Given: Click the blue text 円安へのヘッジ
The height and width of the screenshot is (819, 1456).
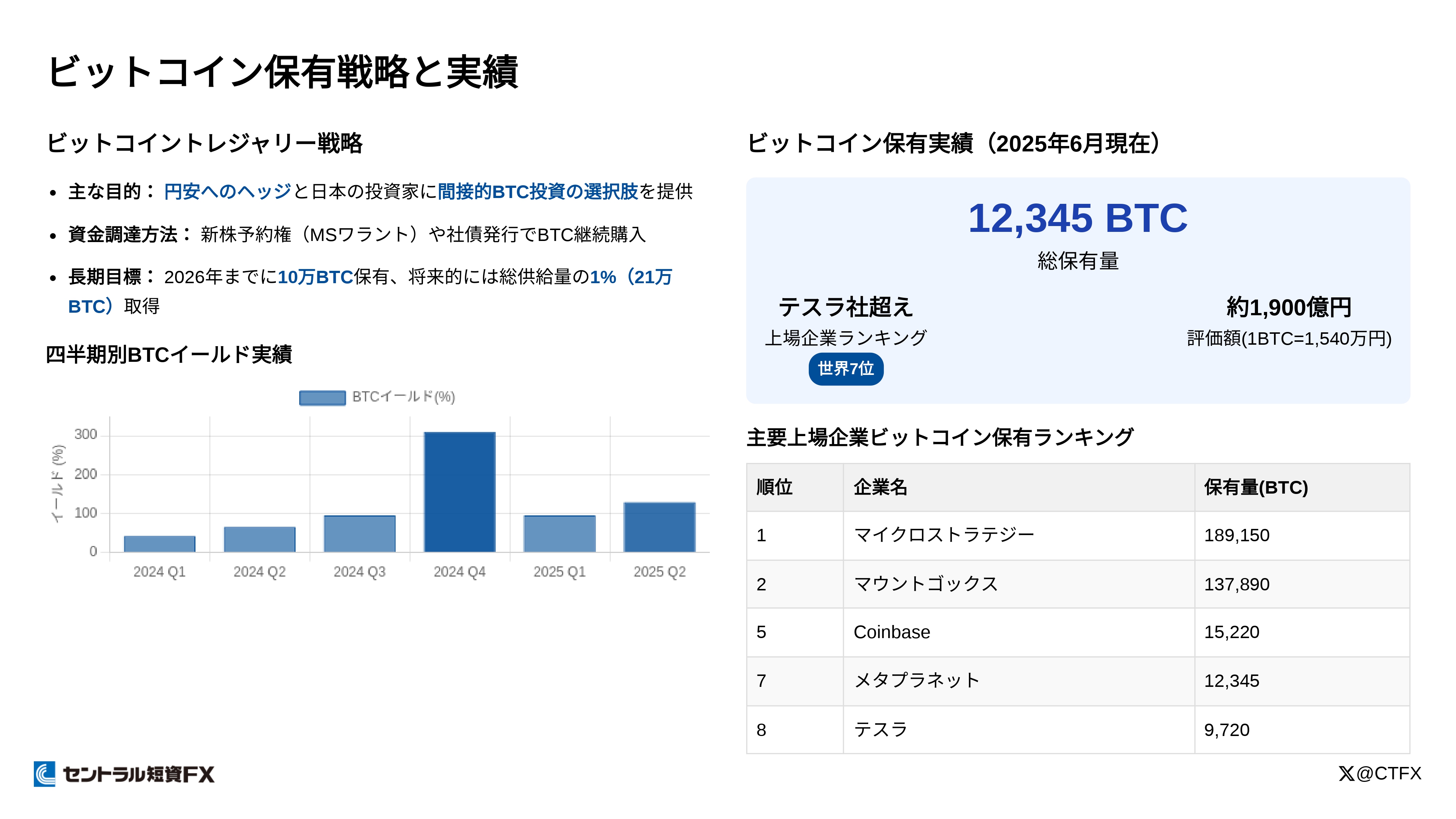Looking at the screenshot, I should pyautogui.click(x=228, y=191).
